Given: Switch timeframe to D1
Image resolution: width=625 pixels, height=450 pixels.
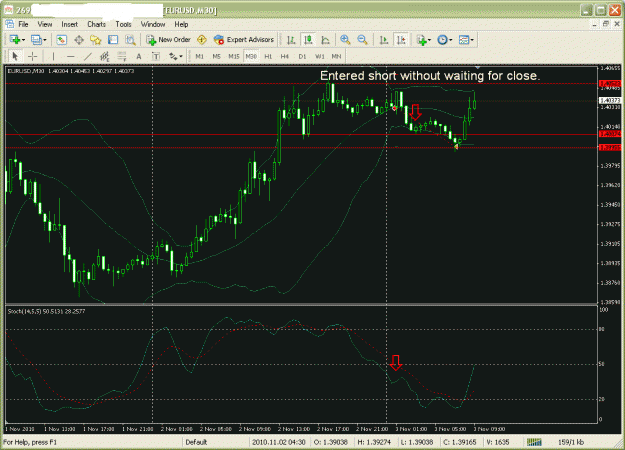Looking at the screenshot, I should point(302,56).
